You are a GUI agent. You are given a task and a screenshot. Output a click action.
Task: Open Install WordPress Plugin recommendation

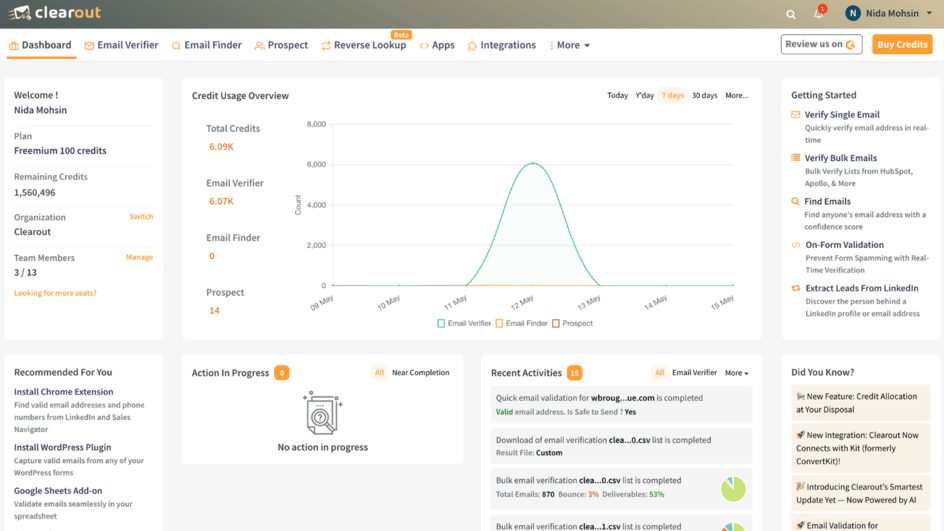point(63,447)
